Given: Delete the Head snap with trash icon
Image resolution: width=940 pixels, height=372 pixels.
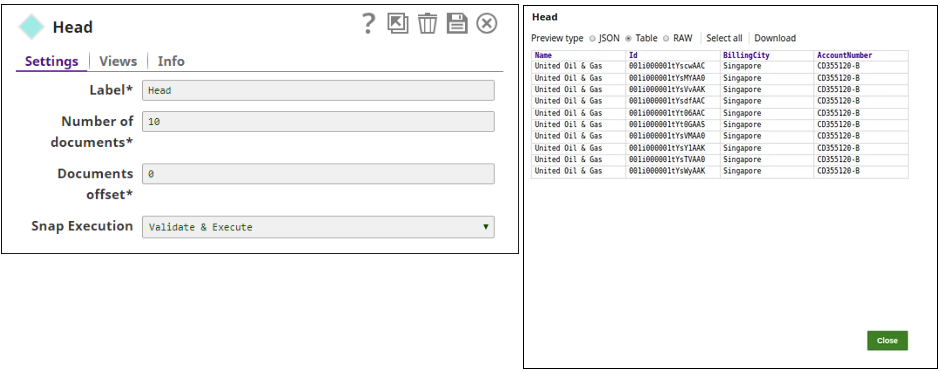Looking at the screenshot, I should 427,23.
